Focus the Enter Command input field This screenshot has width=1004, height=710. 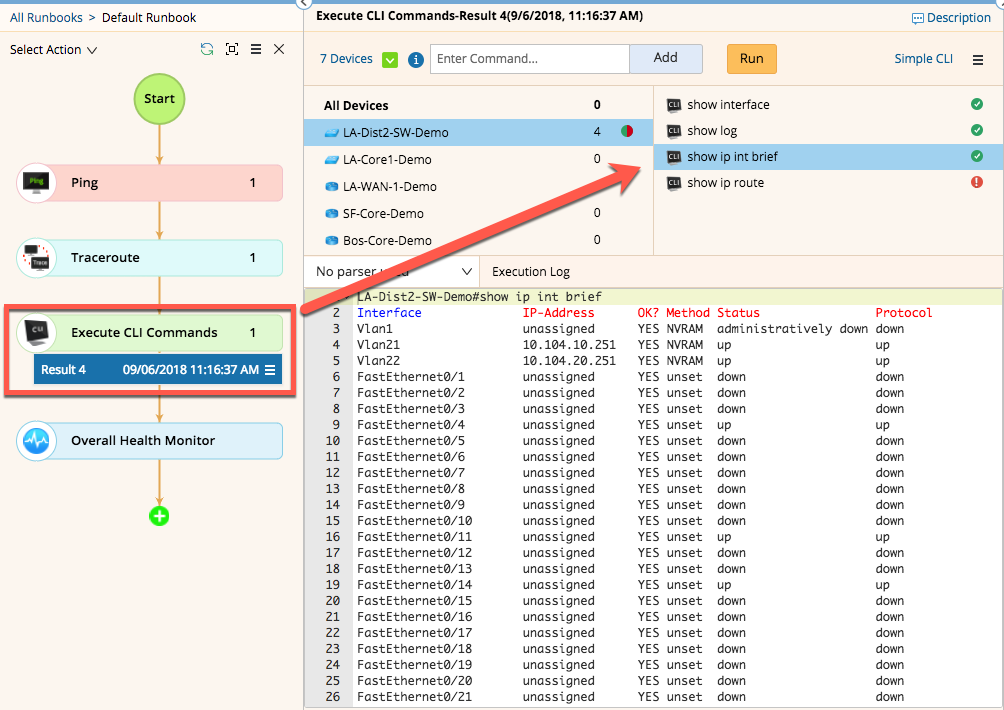coord(530,59)
